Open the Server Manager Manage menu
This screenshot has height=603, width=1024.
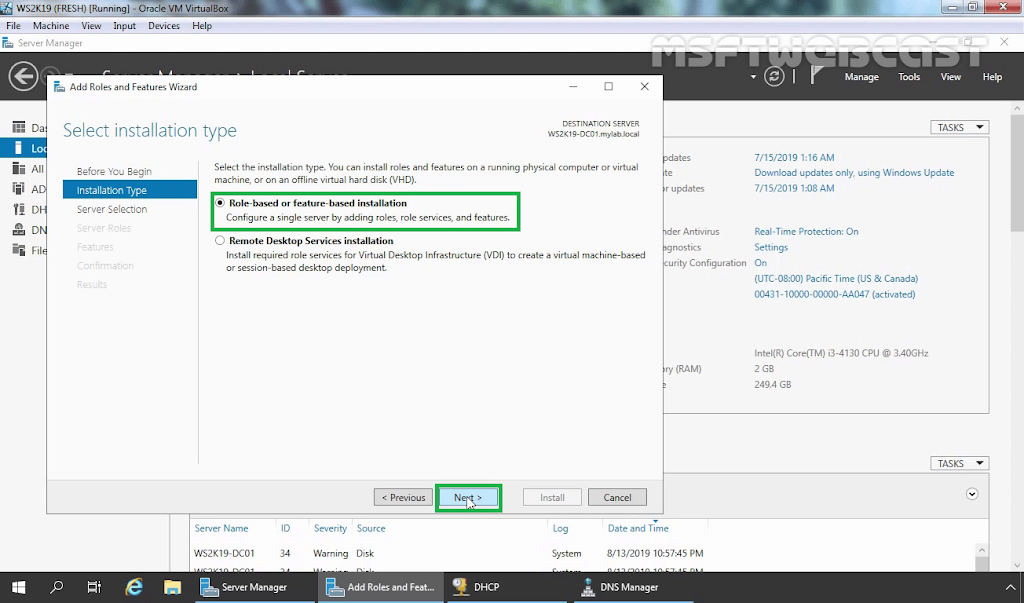coord(861,76)
